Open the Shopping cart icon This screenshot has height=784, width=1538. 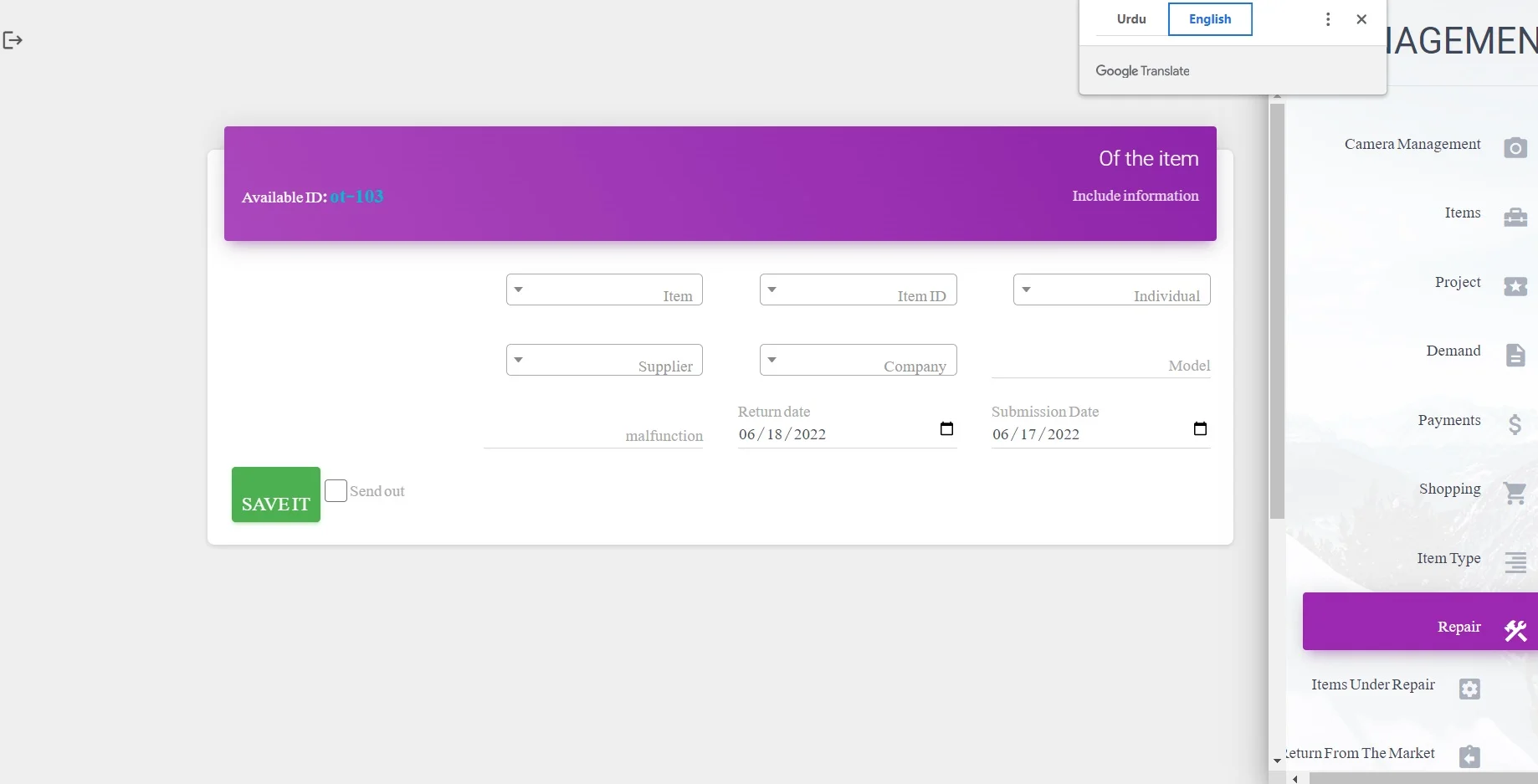(1515, 493)
